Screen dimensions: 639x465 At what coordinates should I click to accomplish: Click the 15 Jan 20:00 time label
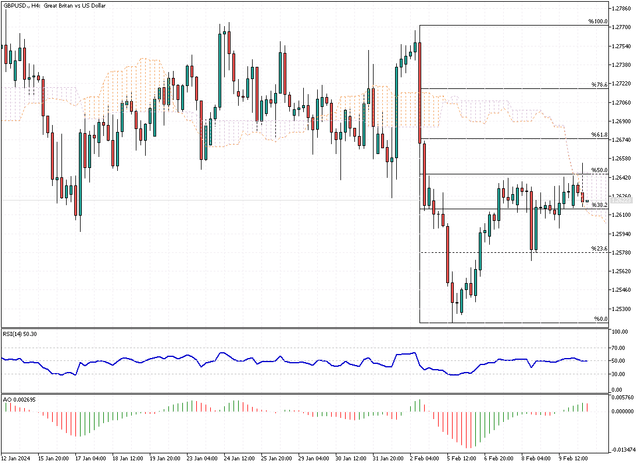coord(53,458)
